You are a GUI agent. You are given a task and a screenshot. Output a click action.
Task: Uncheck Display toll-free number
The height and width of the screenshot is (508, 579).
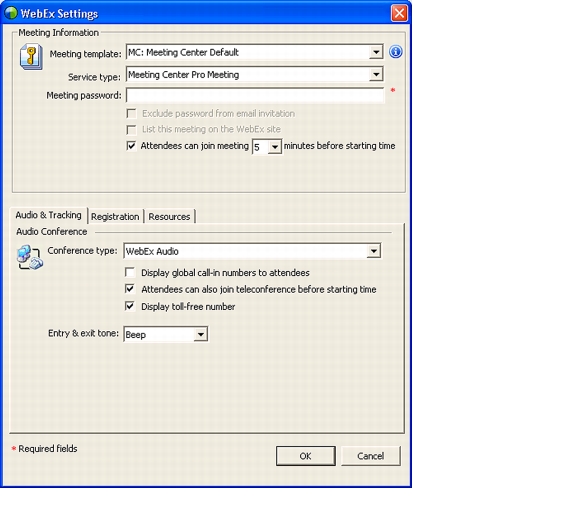tap(130, 306)
